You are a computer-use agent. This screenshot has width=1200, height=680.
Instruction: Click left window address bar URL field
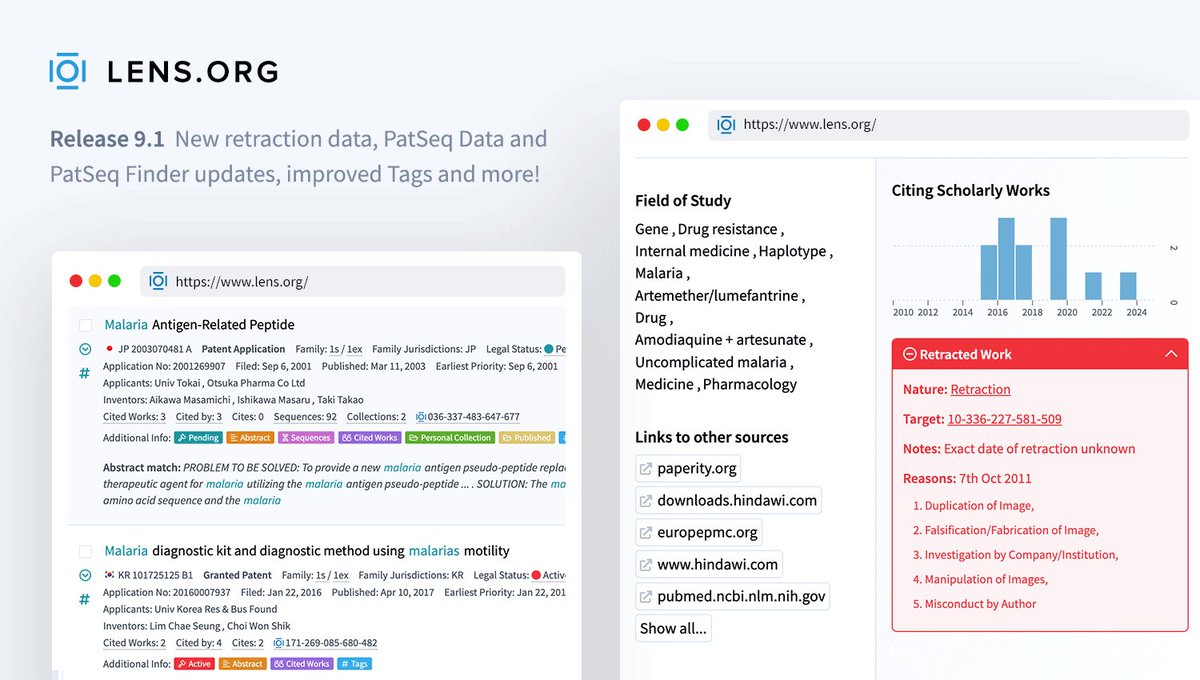click(352, 281)
